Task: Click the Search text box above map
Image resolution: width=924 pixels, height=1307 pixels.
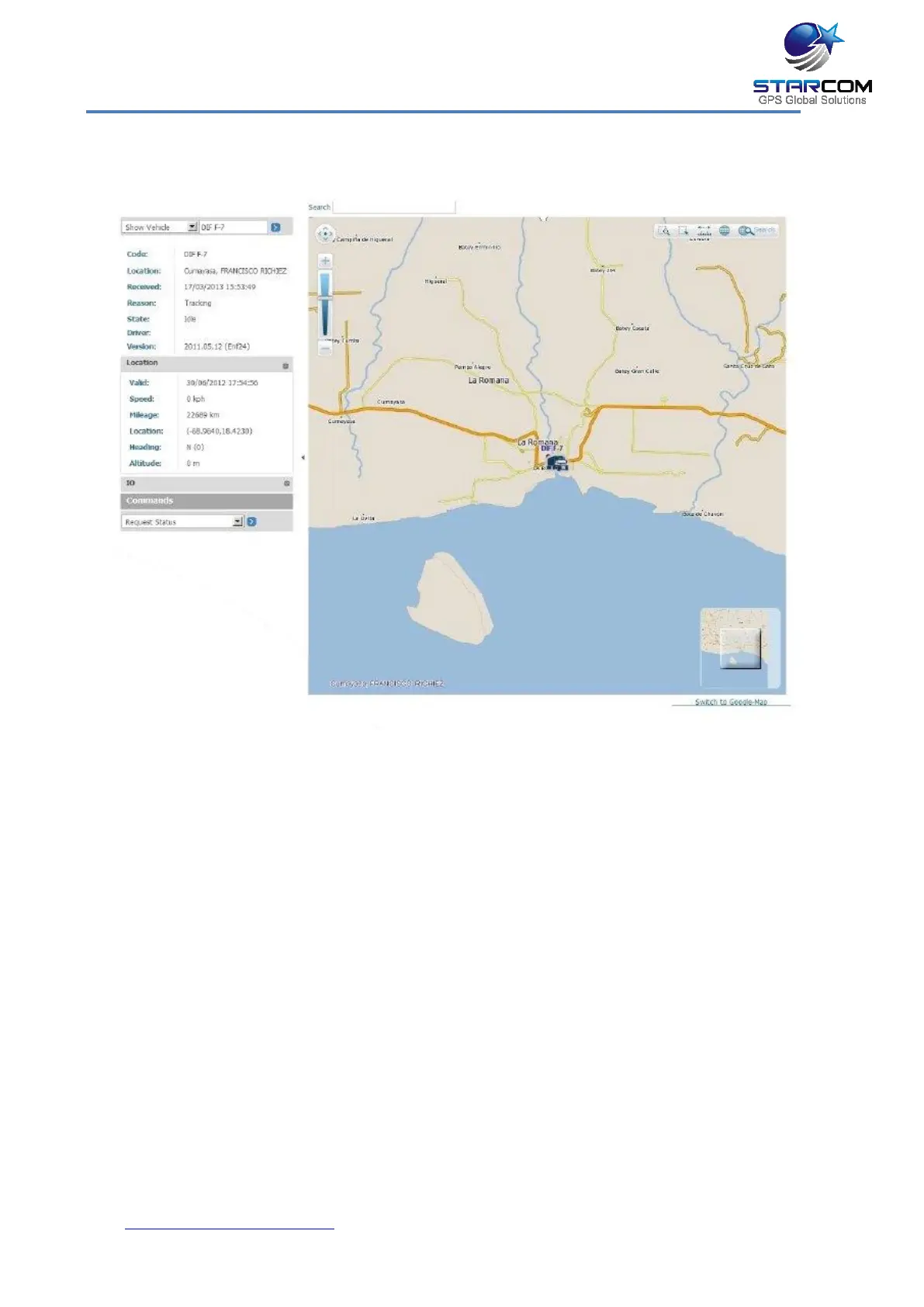Action: [x=393, y=207]
